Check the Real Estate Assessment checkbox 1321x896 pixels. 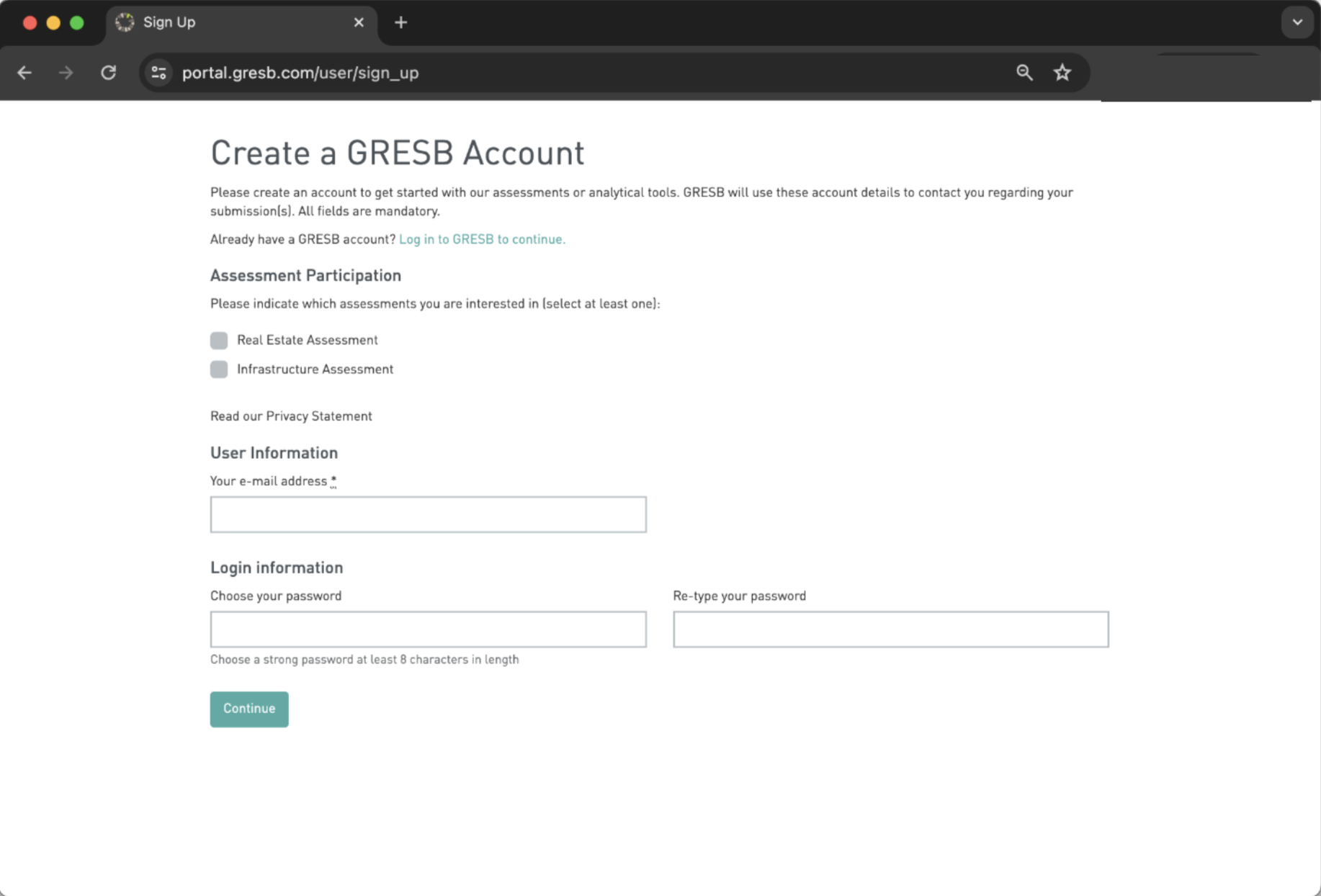tap(219, 340)
